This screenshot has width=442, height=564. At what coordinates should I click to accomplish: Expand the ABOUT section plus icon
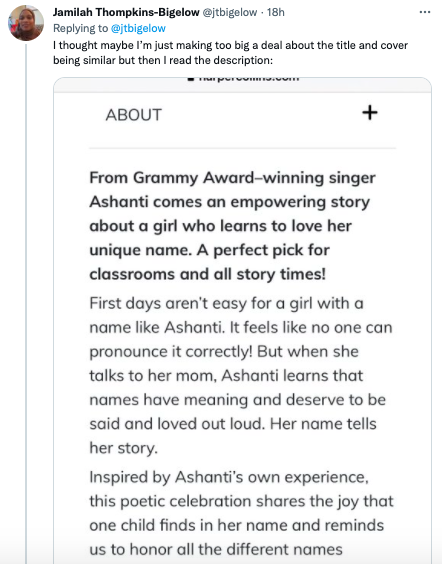click(370, 113)
